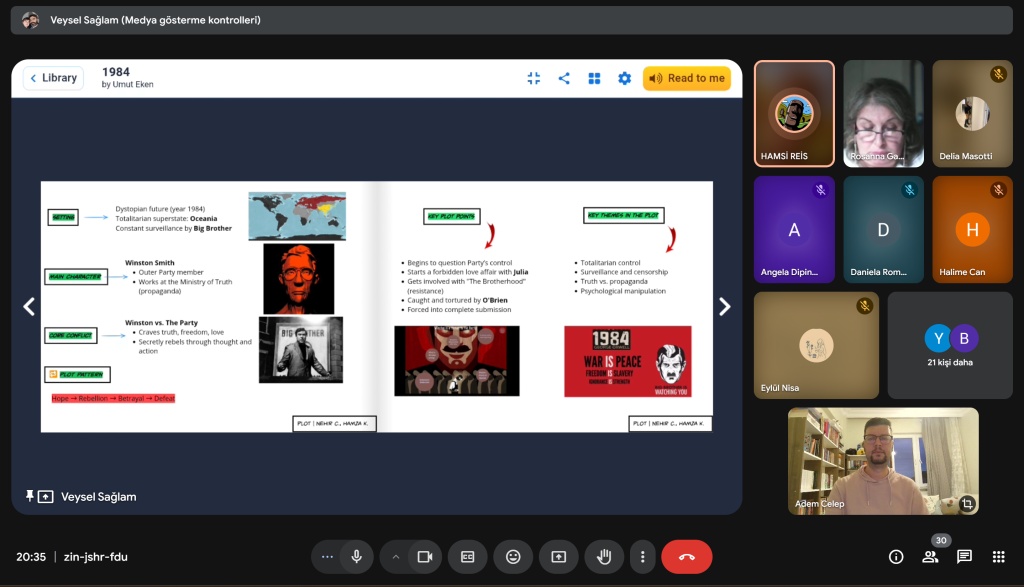Open the three-dot more actions menu
This screenshot has height=587, width=1024.
click(643, 557)
